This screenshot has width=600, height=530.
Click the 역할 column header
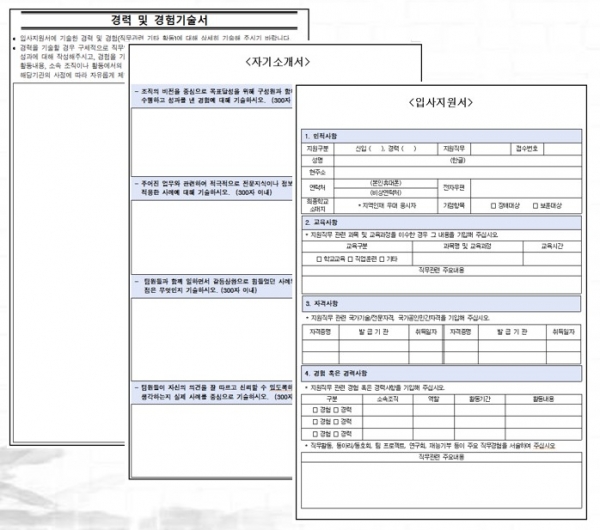pos(434,399)
